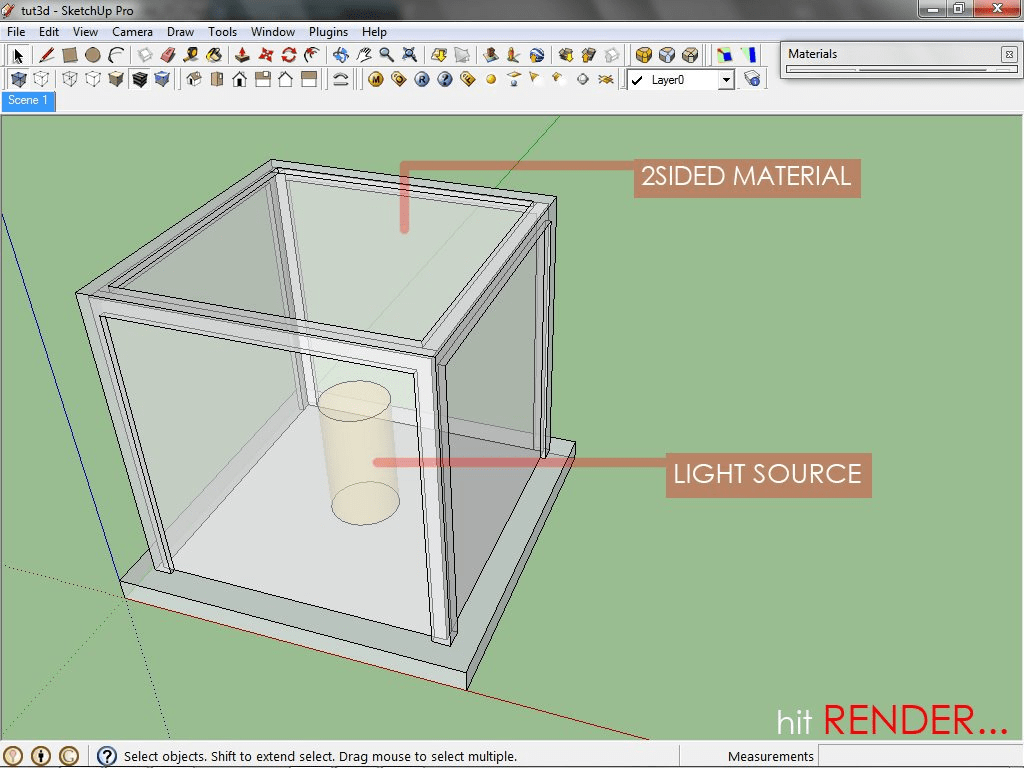Screen dimensions: 1024x768
Task: Open the V-Ray options tag icon
Action: click(x=398, y=80)
